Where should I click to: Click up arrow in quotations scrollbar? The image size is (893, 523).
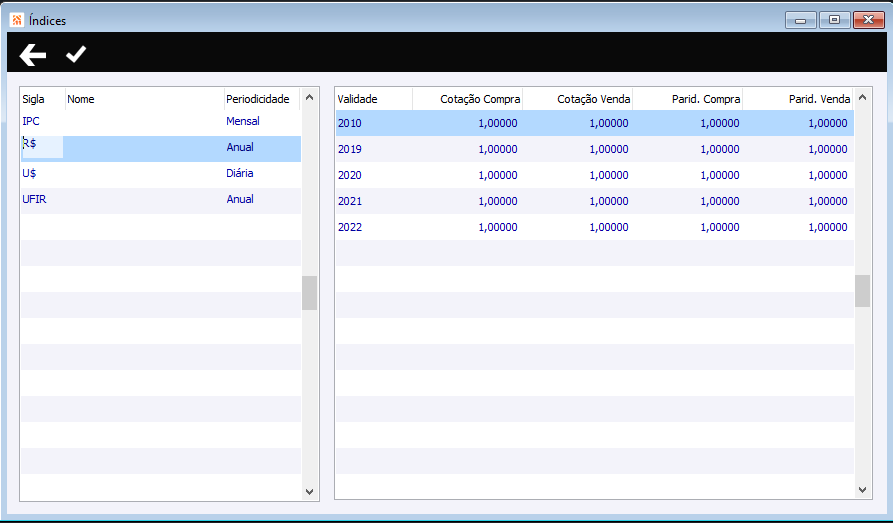click(x=862, y=97)
